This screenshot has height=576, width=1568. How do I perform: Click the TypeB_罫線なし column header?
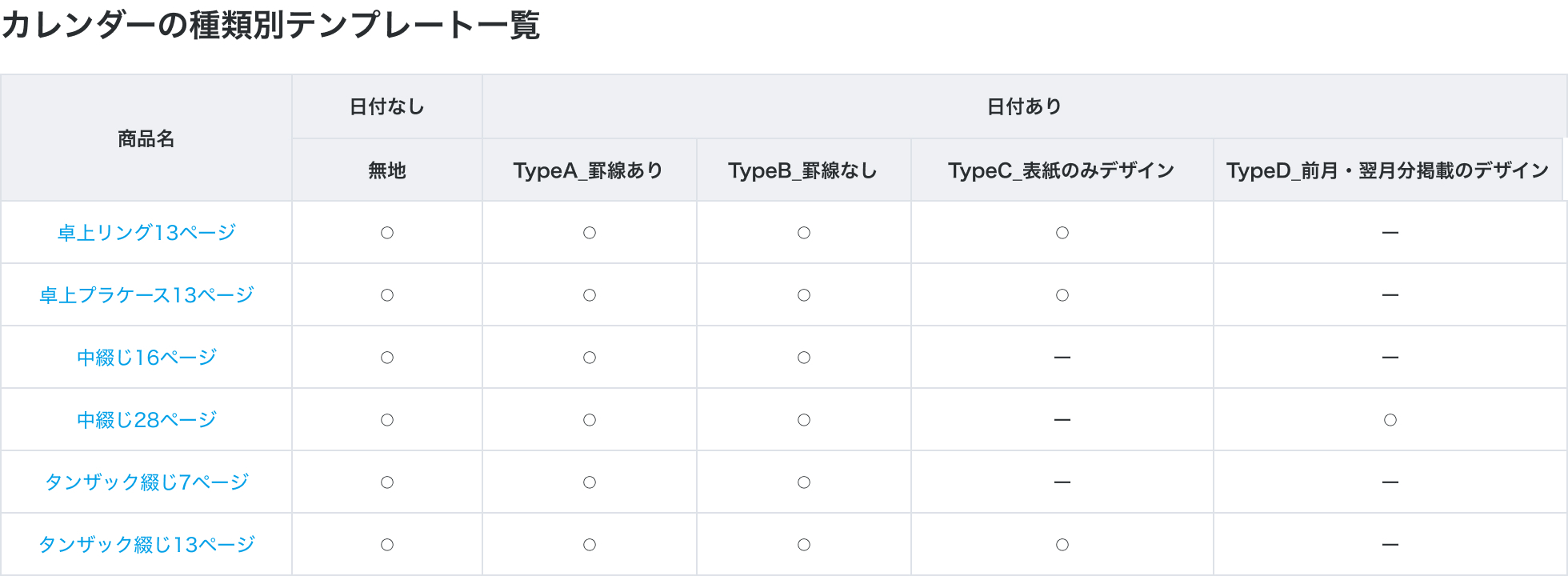(803, 170)
